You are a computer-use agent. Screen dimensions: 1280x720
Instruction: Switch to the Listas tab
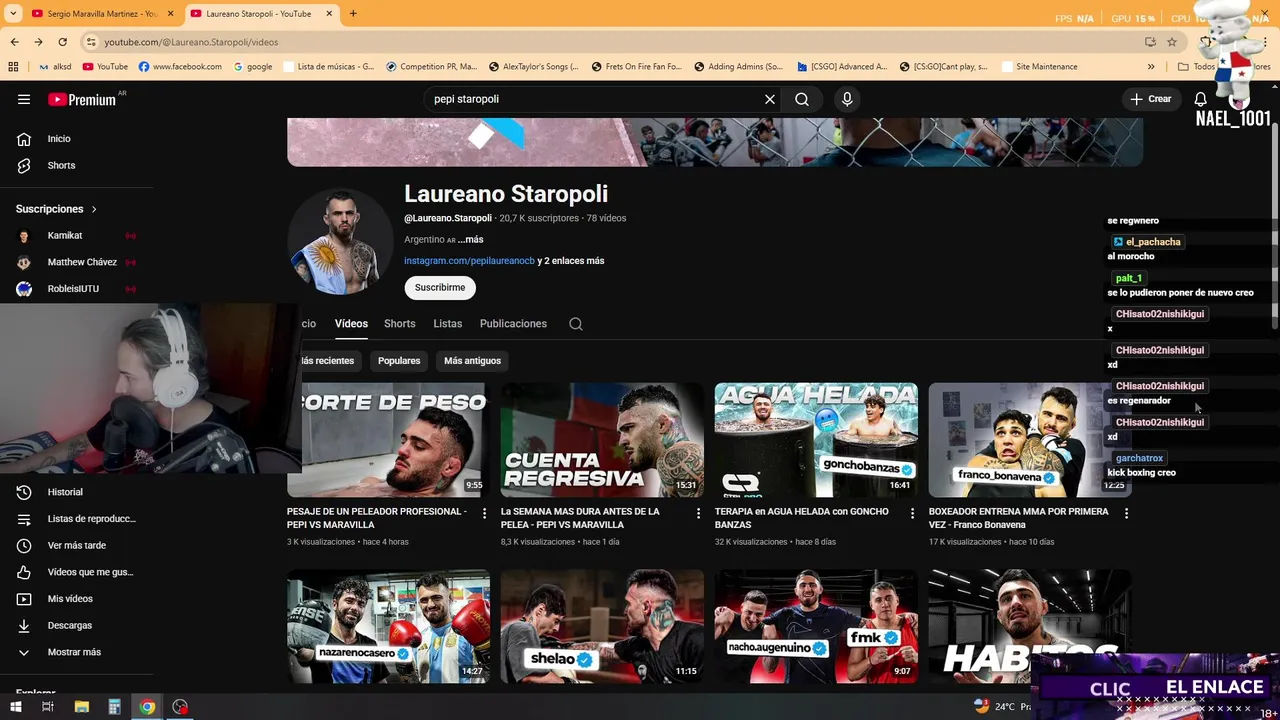(448, 324)
